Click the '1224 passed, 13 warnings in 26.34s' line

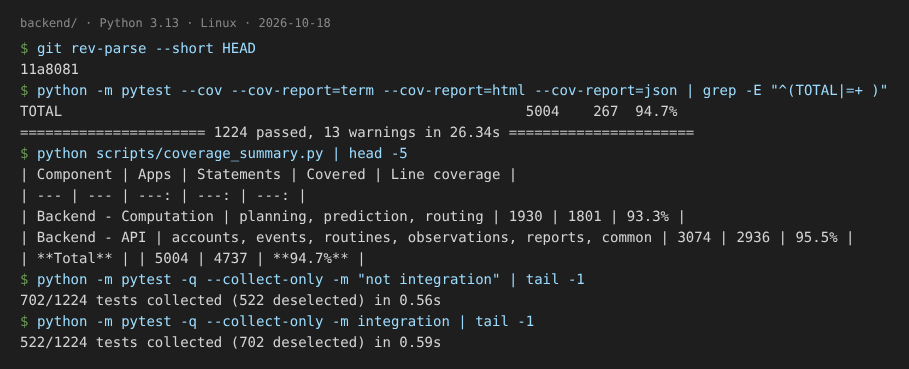[357, 133]
